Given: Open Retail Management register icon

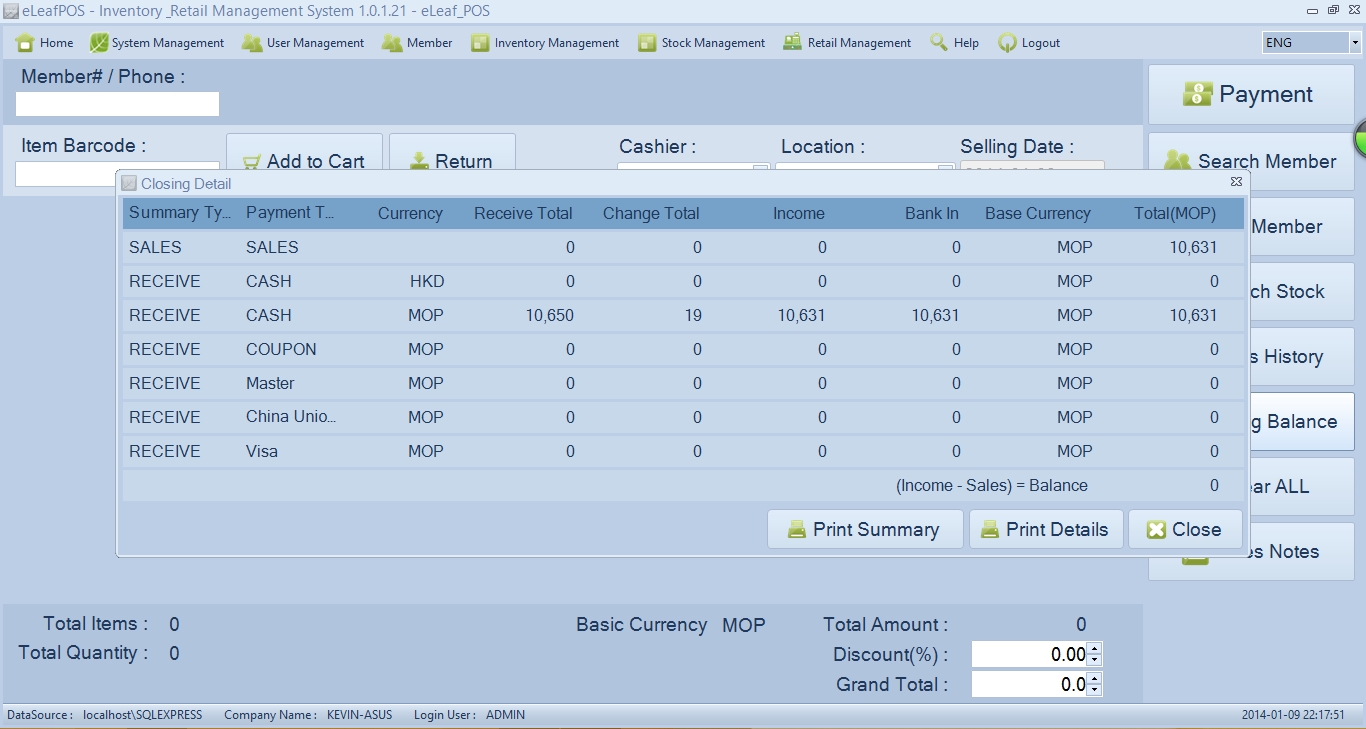Looking at the screenshot, I should pos(792,43).
